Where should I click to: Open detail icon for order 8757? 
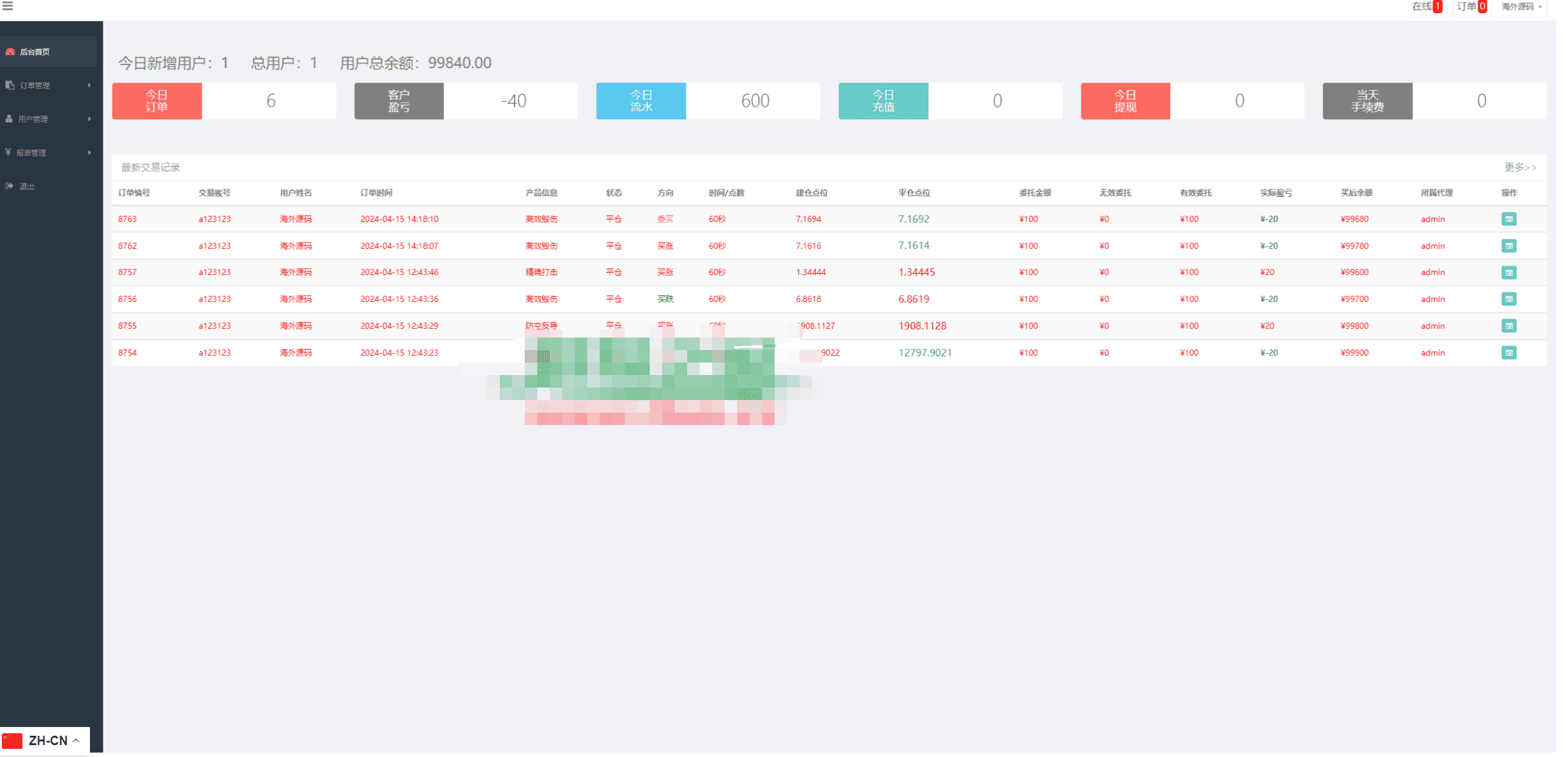[x=1509, y=273]
